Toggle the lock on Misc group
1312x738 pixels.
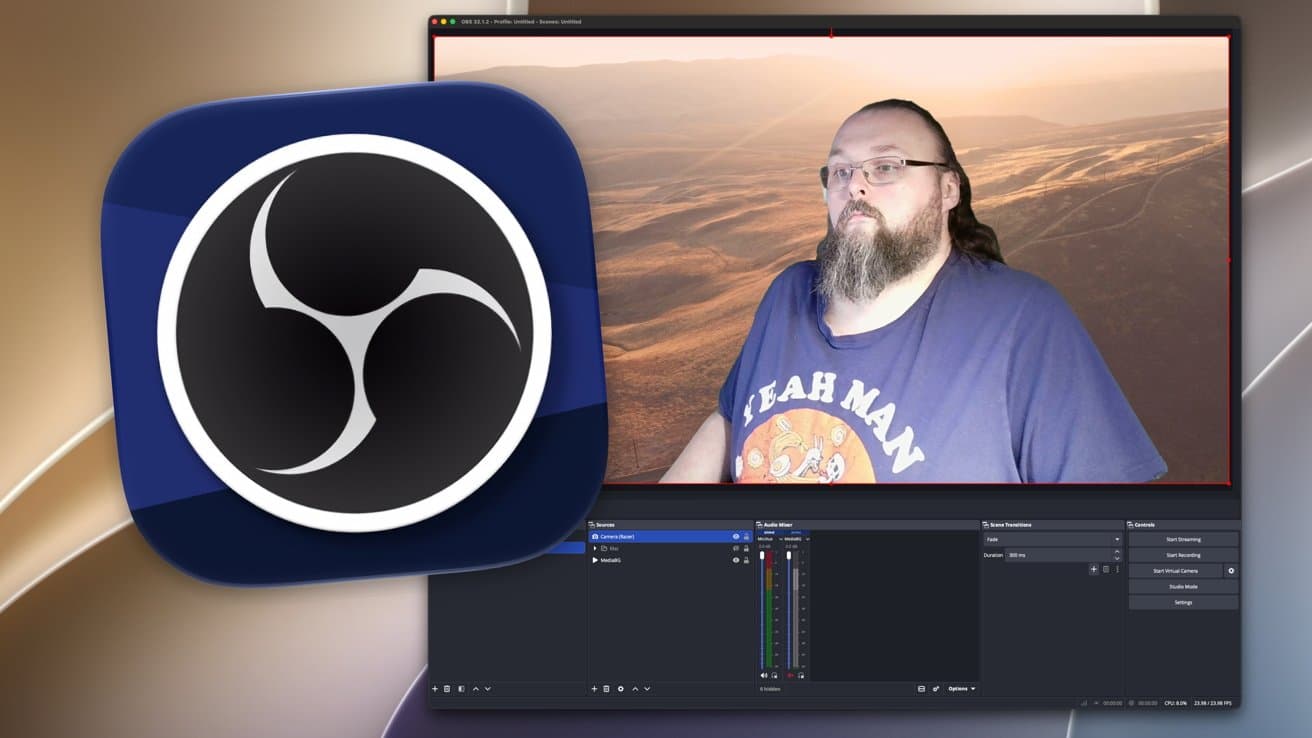click(x=746, y=548)
